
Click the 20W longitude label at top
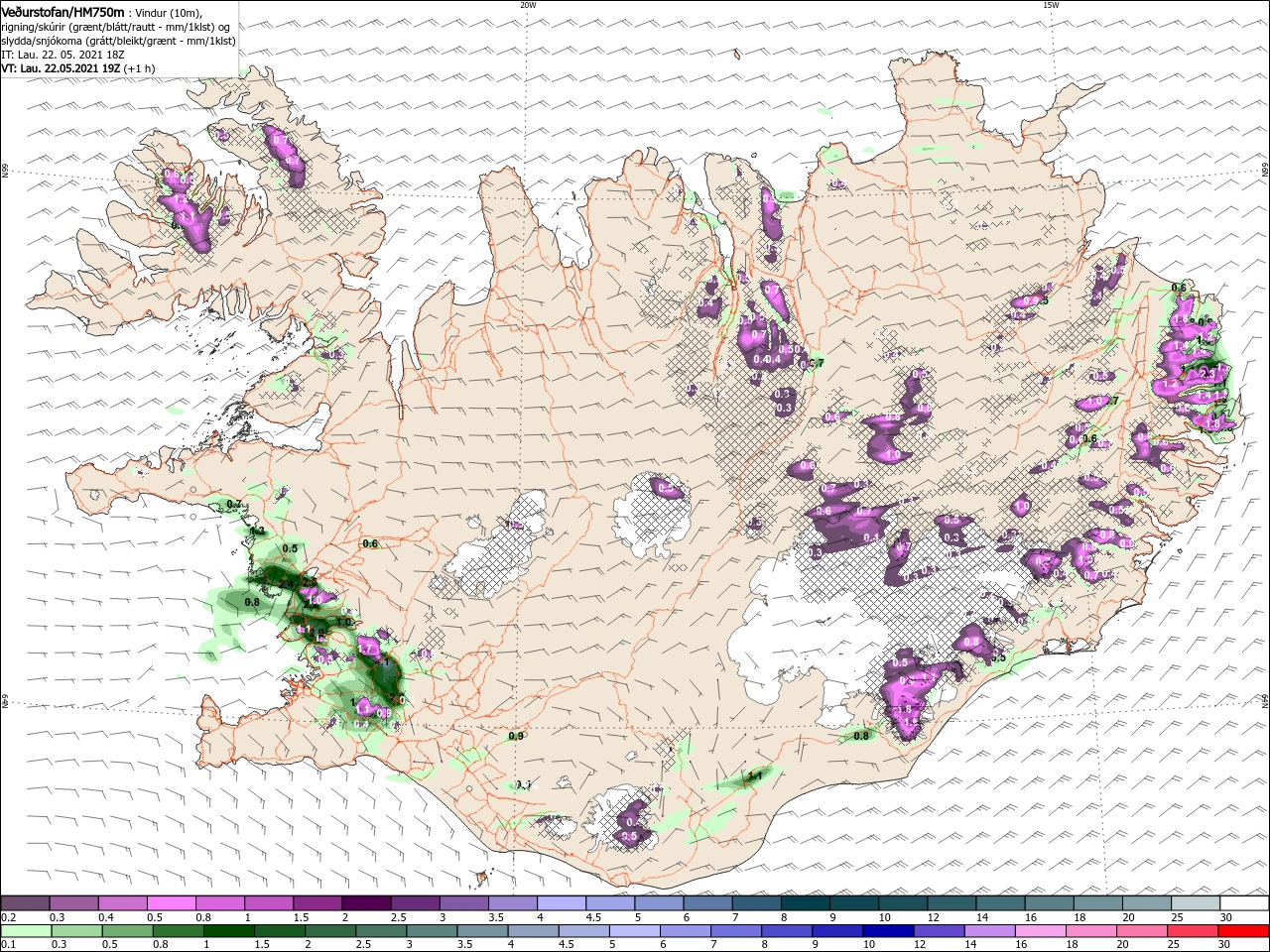pyautogui.click(x=528, y=5)
